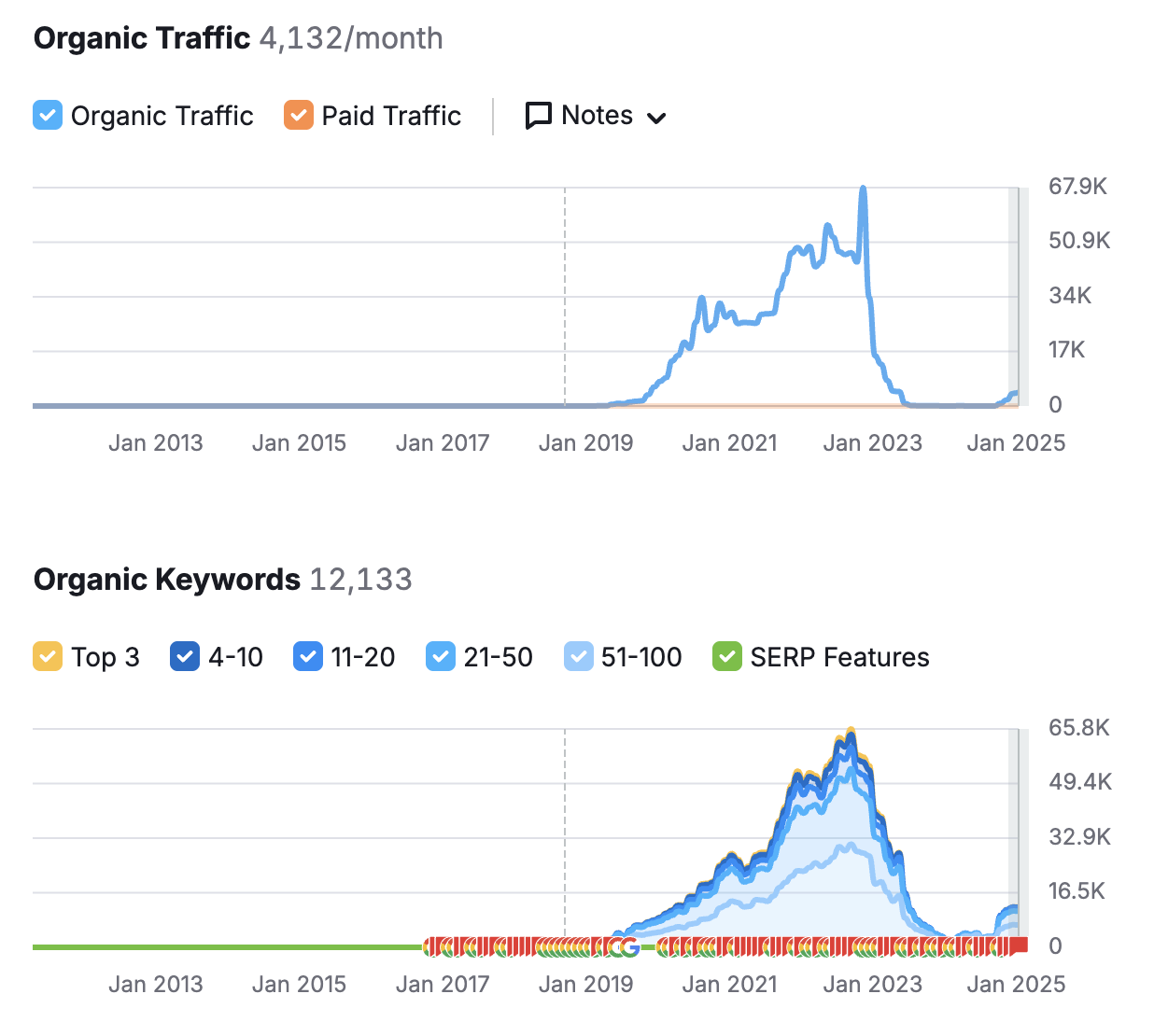Click the Notes speech bubble icon
The image size is (1154, 1036).
(x=539, y=116)
